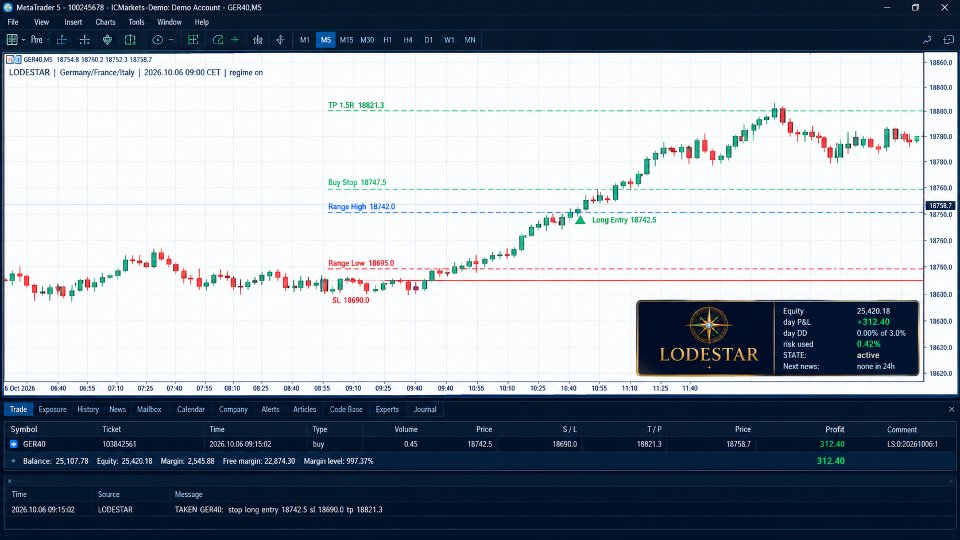Open the Charts menu
Screen dimensions: 960x540
click(105, 22)
